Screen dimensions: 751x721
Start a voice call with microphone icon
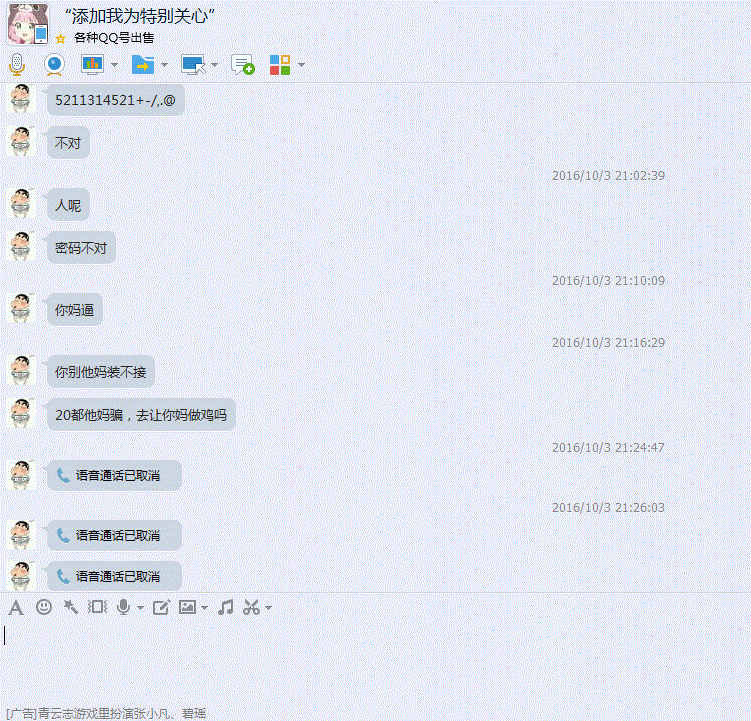coord(17,65)
